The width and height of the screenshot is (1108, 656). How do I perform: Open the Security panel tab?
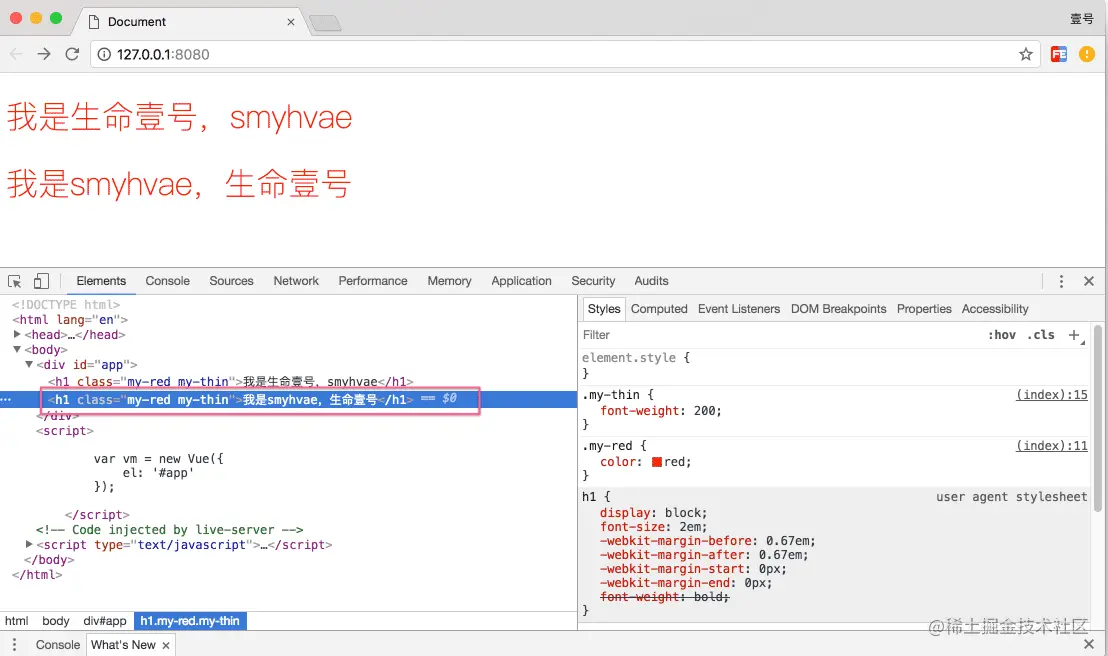point(593,281)
